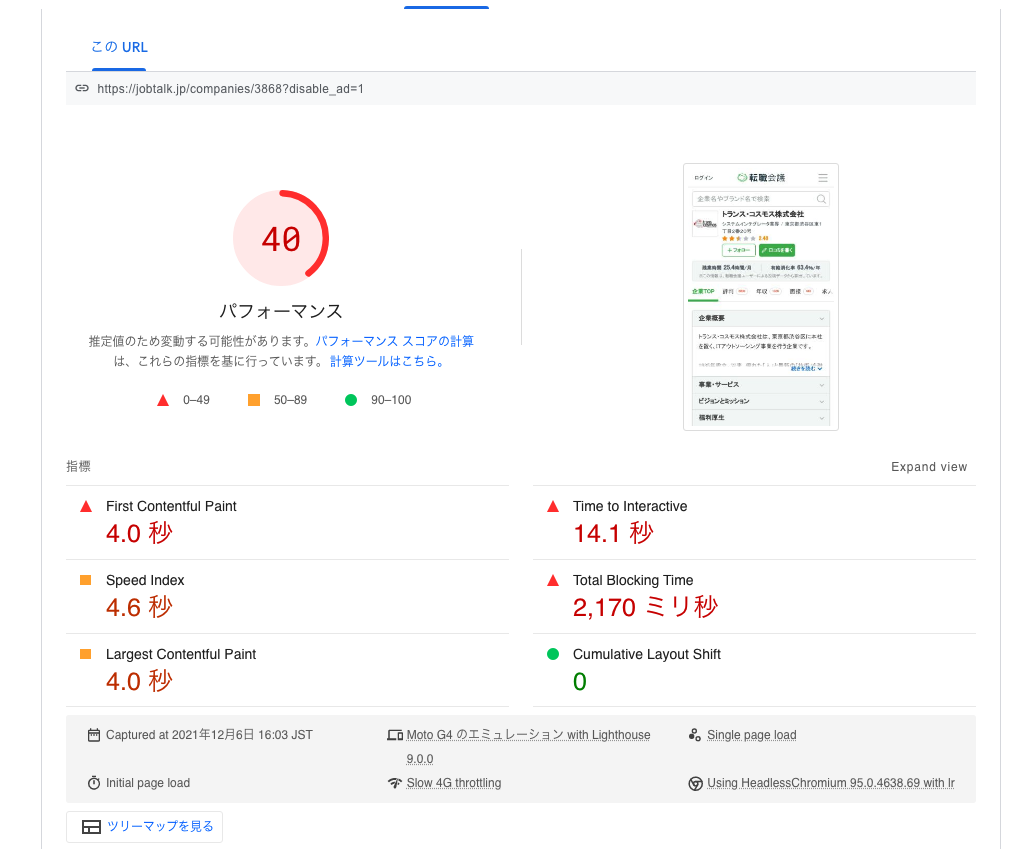Expand the Time to Interactive metric

pos(754,523)
